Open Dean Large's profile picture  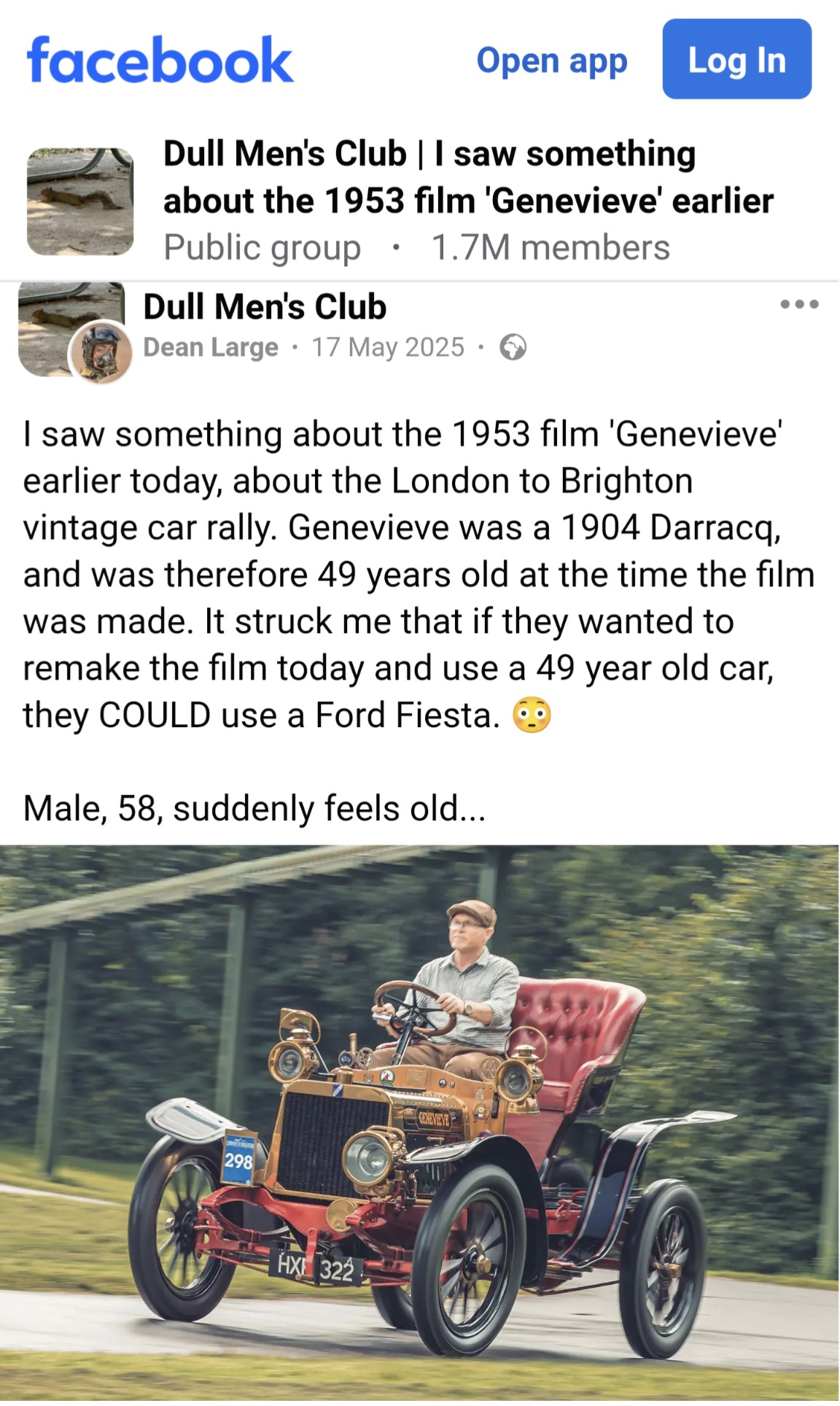point(101,351)
